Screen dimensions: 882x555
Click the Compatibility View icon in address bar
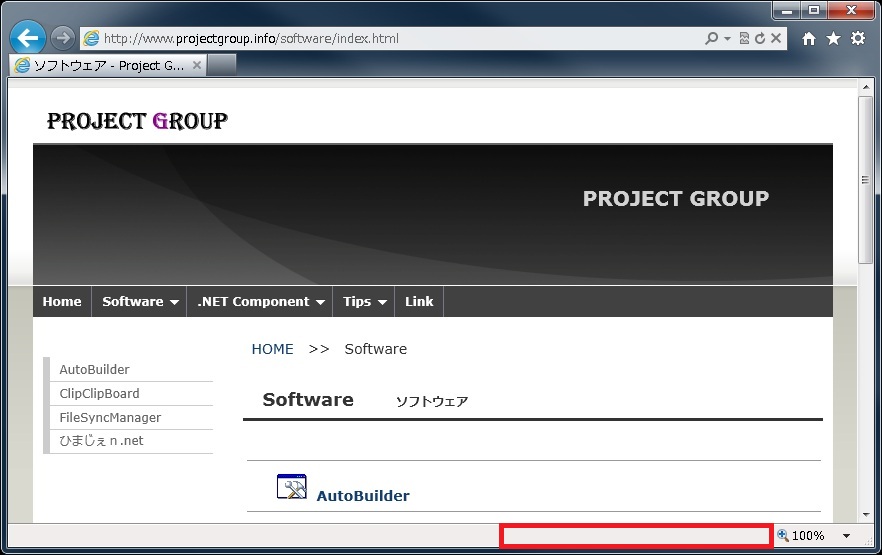click(x=744, y=39)
